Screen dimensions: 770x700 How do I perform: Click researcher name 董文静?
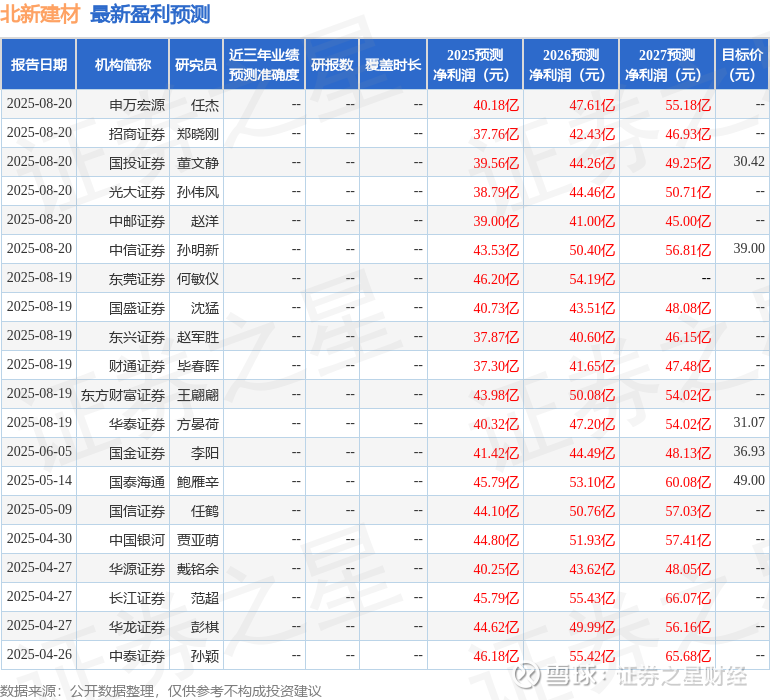point(198,163)
